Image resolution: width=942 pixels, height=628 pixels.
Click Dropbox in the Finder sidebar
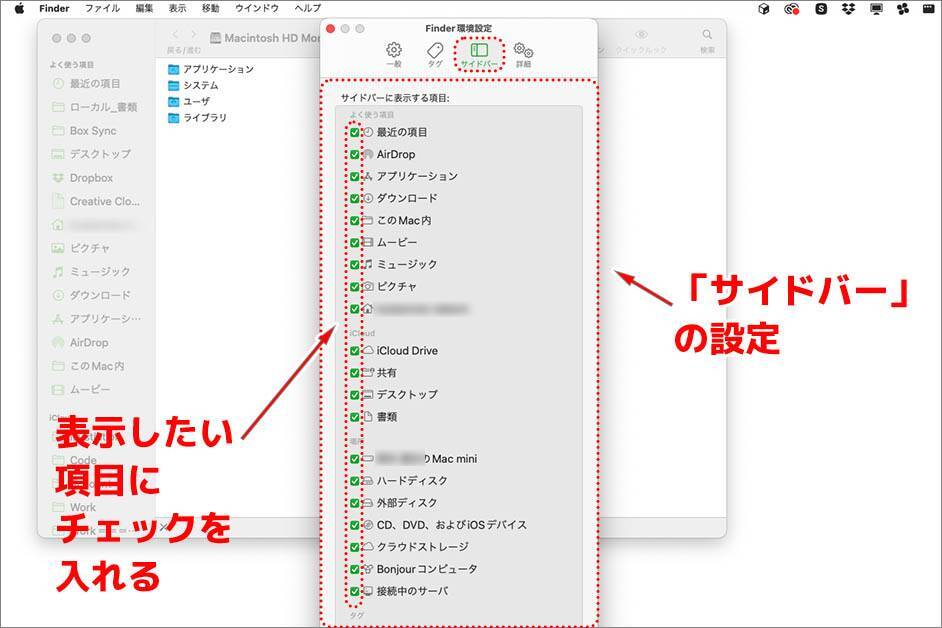[x=90, y=178]
